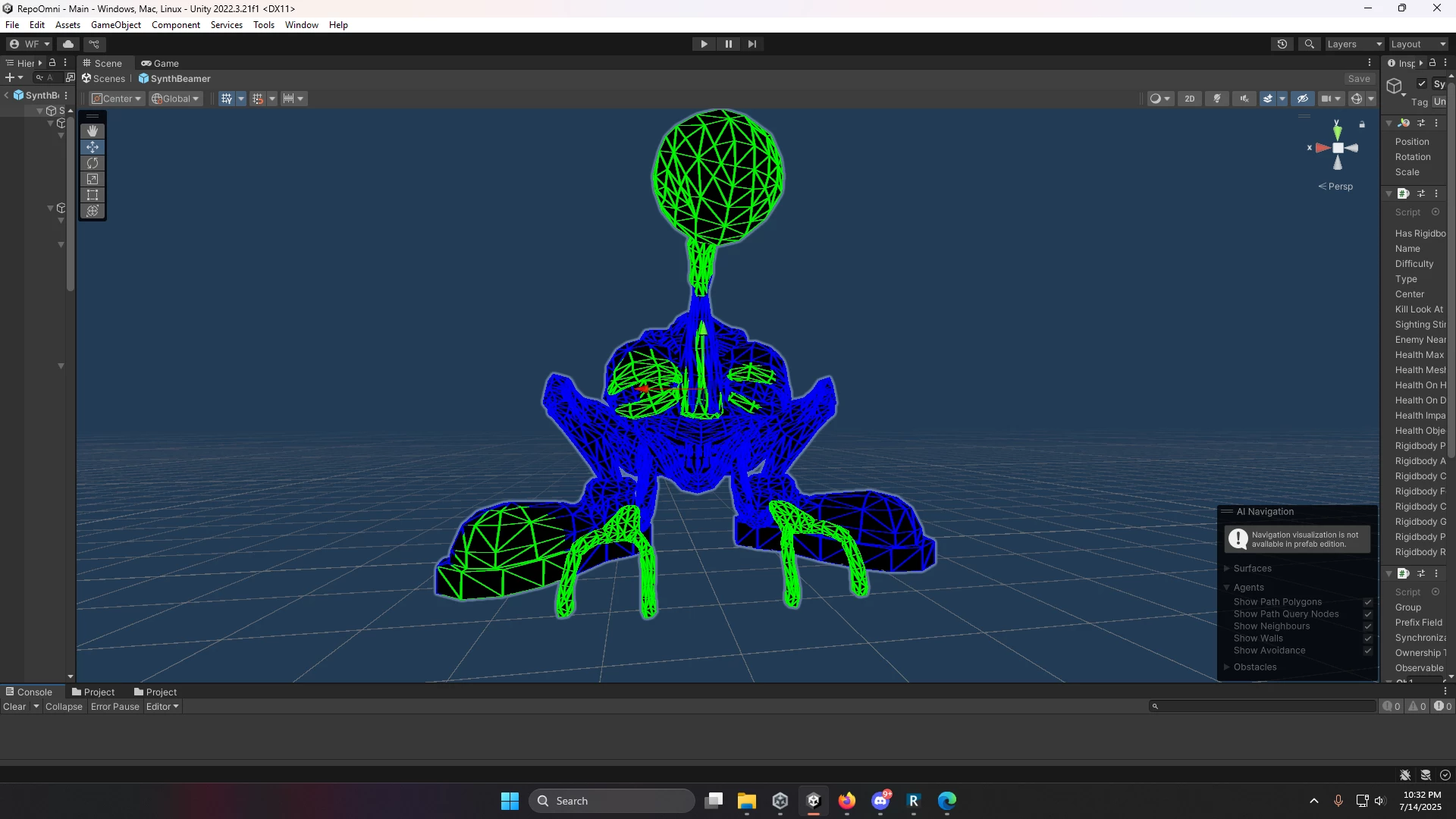Screen dimensions: 1456x819
Task: Open the GameObject menu
Action: coord(116,25)
